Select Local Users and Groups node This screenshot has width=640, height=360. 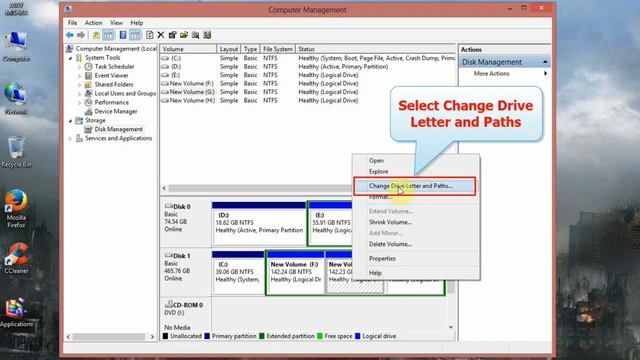[125, 93]
